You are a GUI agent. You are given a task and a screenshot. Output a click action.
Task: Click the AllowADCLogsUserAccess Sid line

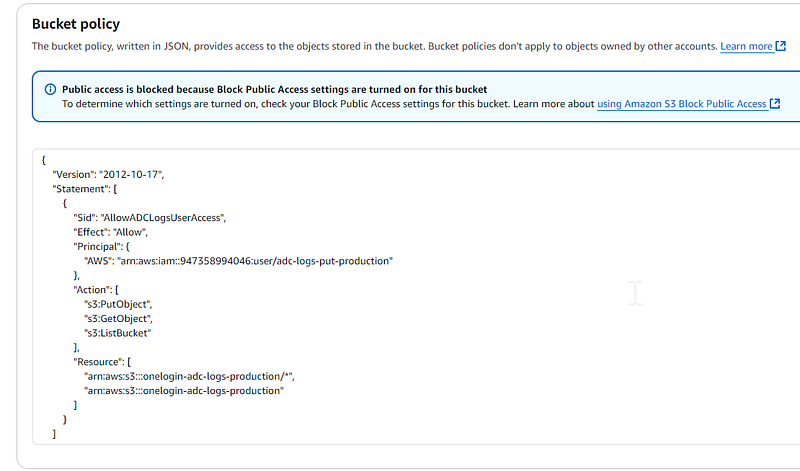click(149, 218)
